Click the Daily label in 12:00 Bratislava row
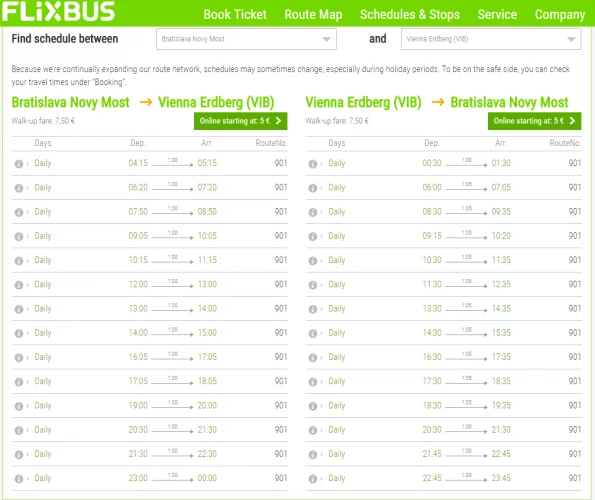Viewport: 595px width, 500px height. pos(43,285)
